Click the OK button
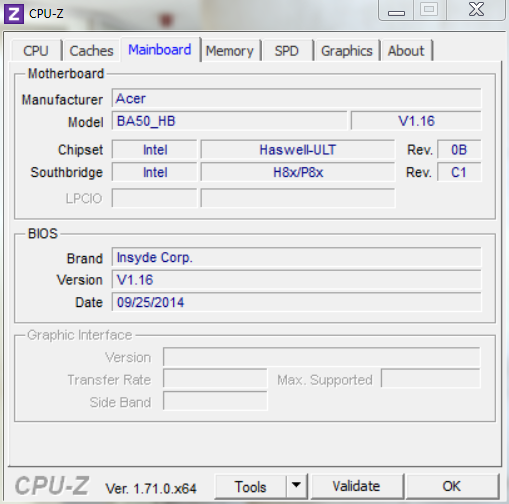509x504 pixels. pos(452,487)
